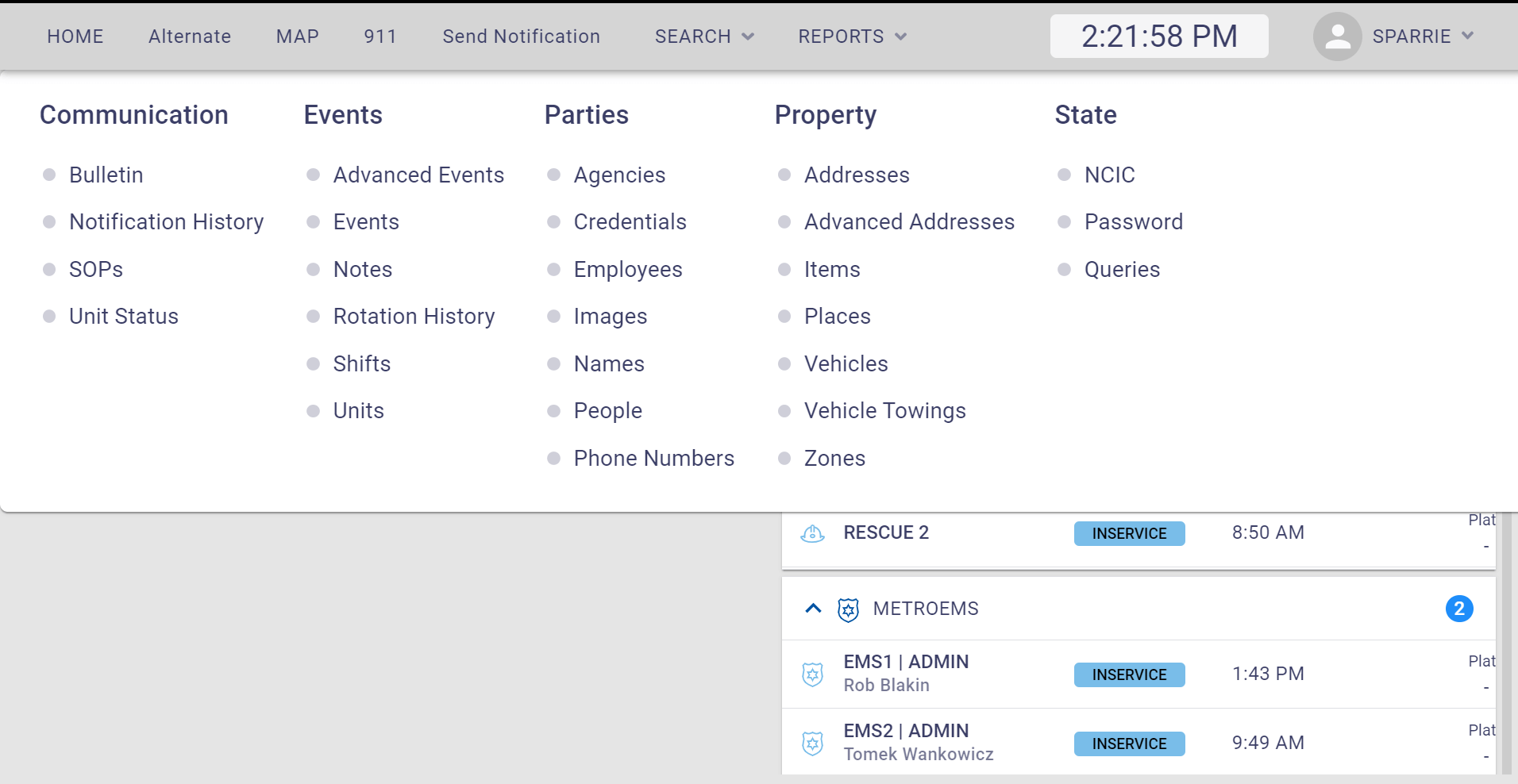1518x784 pixels.
Task: Select Credentials under Parties
Action: click(630, 222)
